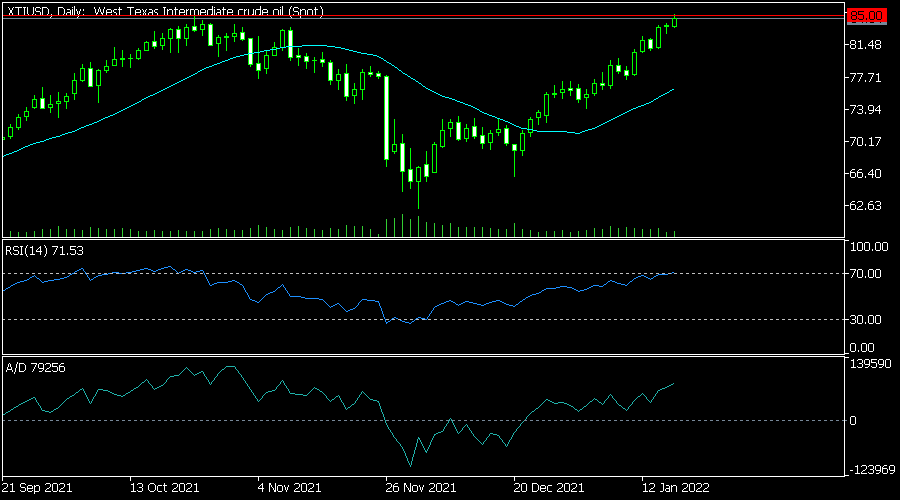
Task: Click the 73.94 price axis label
Action: click(x=866, y=110)
